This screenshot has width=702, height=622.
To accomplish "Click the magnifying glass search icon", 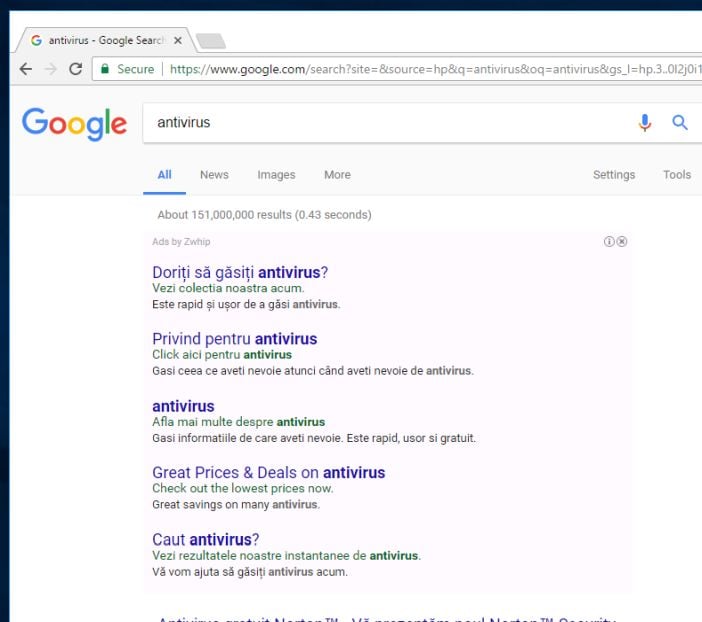I will click(680, 122).
